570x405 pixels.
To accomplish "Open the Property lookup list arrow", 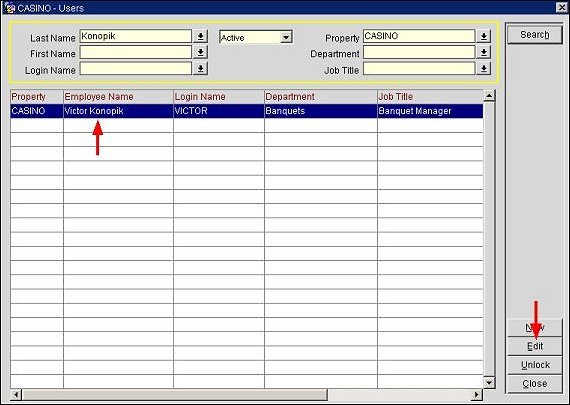I will [x=484, y=36].
